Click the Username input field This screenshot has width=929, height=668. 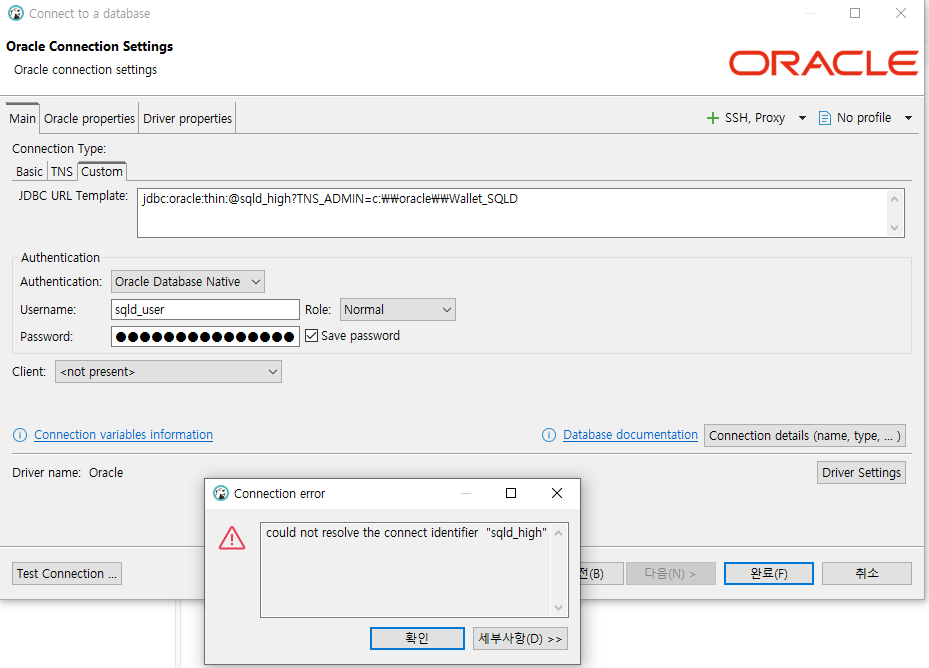(x=205, y=309)
